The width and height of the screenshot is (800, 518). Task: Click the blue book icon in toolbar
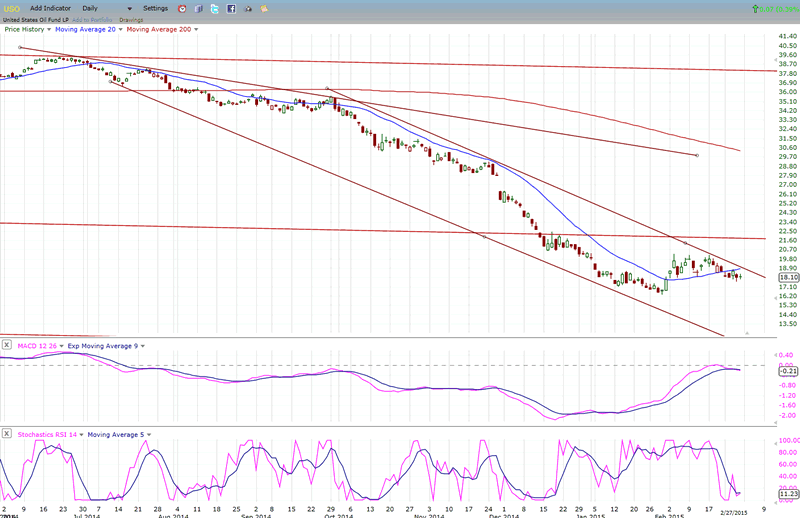tap(198, 8)
